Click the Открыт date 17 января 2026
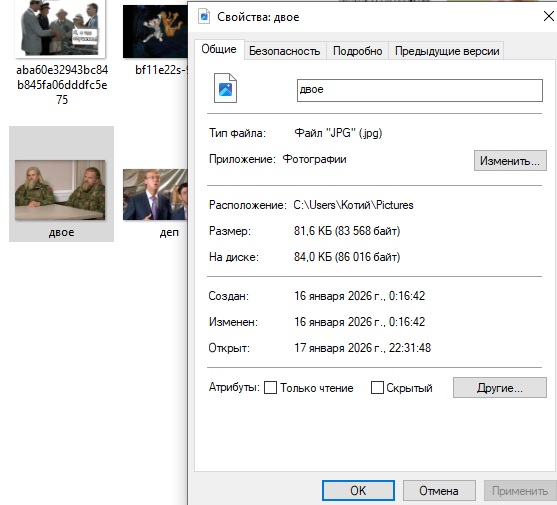 point(362,348)
